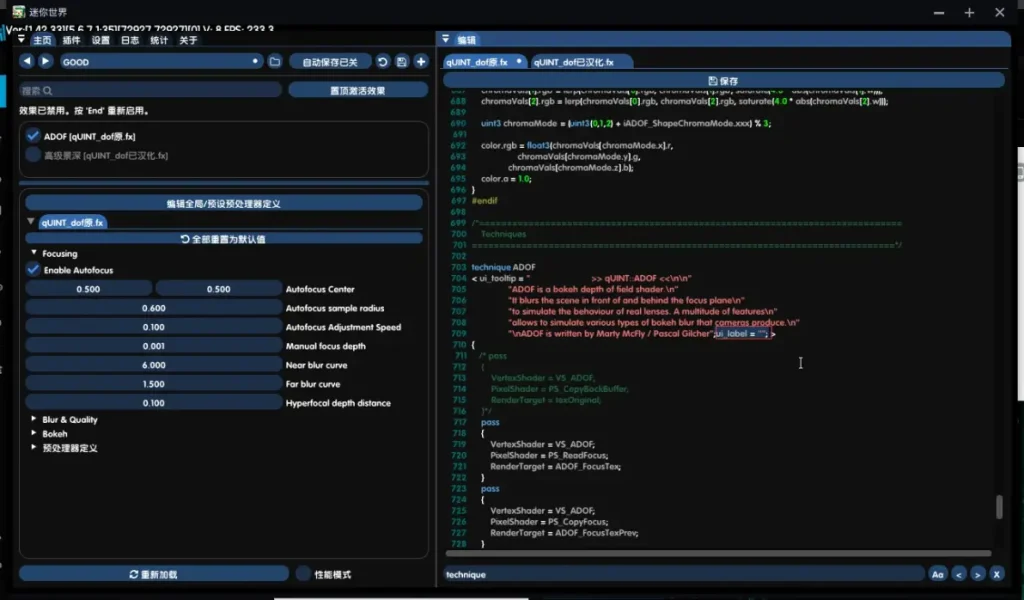Close the technique search bar with X
1024x600 pixels.
pyautogui.click(x=996, y=574)
